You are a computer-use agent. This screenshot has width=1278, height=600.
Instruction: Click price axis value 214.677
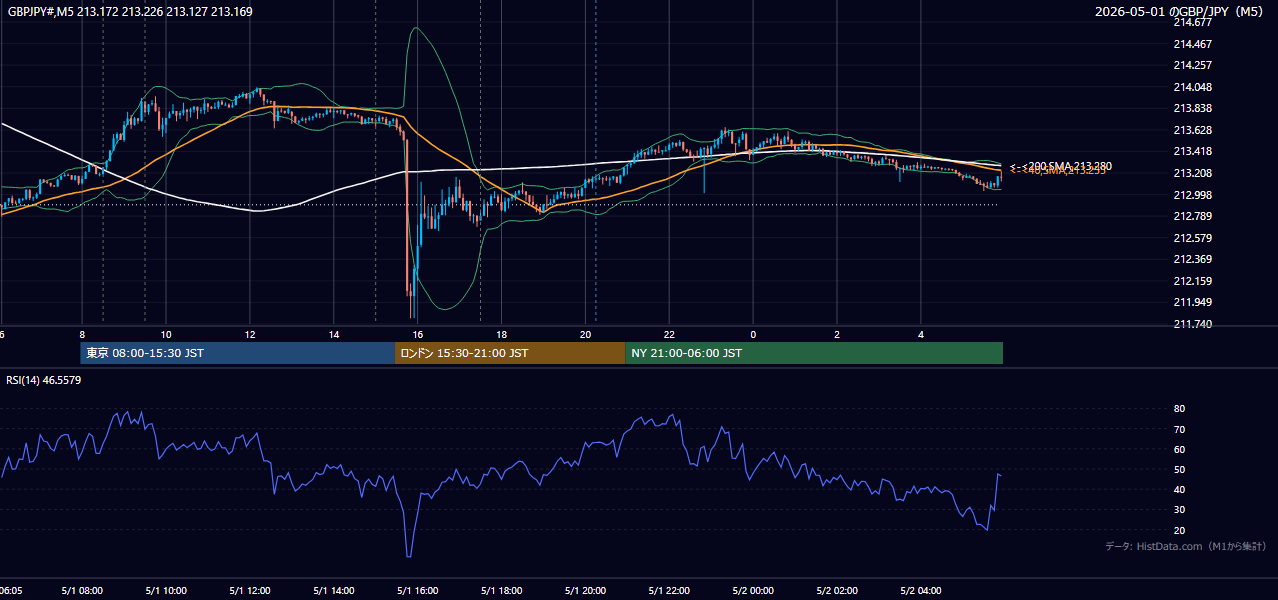pyautogui.click(x=1192, y=22)
